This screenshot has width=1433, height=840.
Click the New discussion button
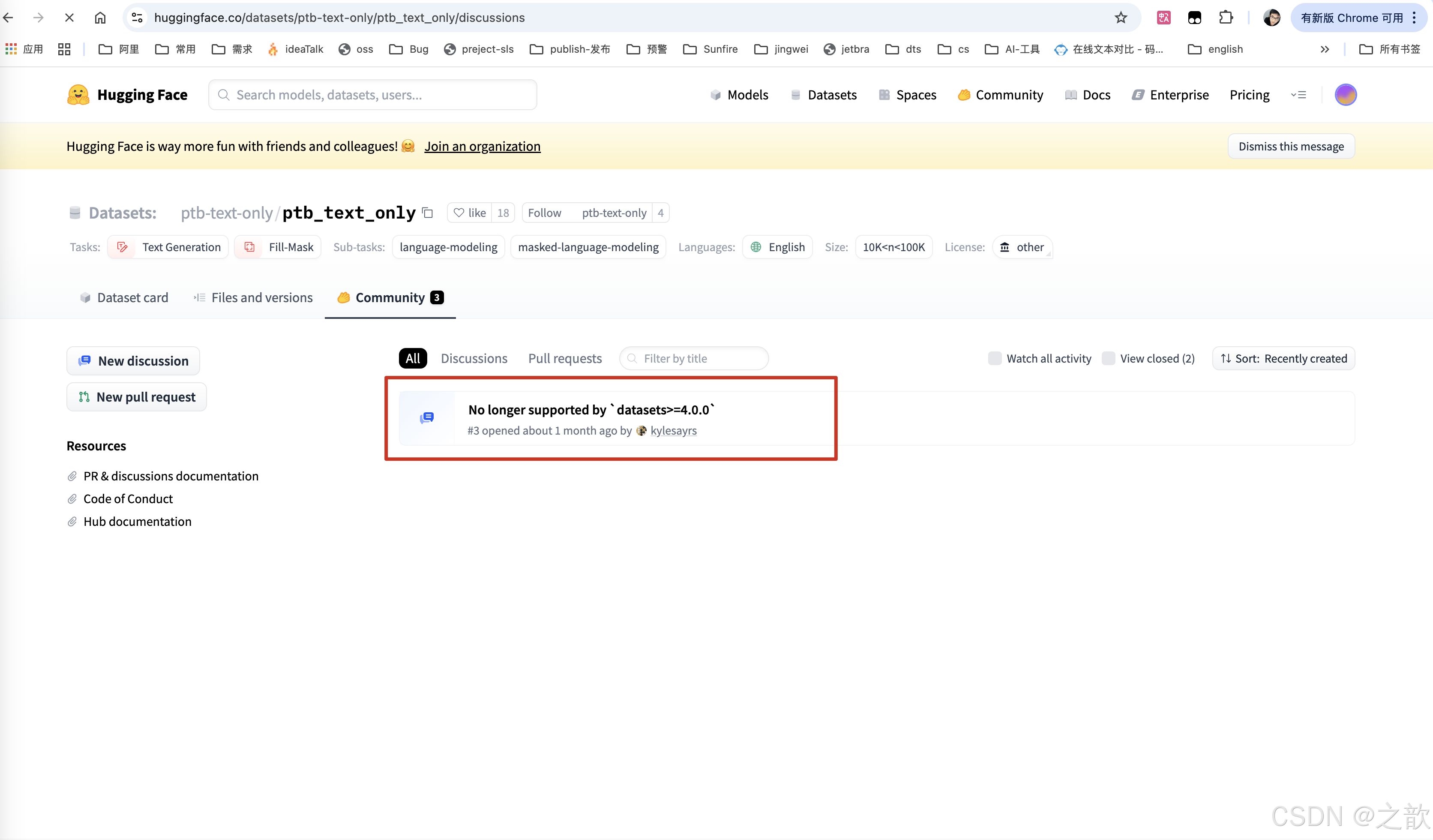click(133, 360)
